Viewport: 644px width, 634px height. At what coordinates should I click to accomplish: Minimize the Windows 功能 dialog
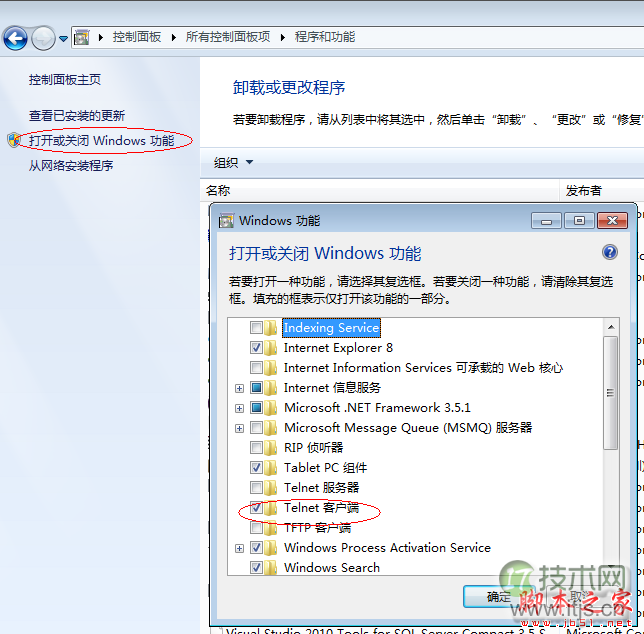(x=546, y=221)
